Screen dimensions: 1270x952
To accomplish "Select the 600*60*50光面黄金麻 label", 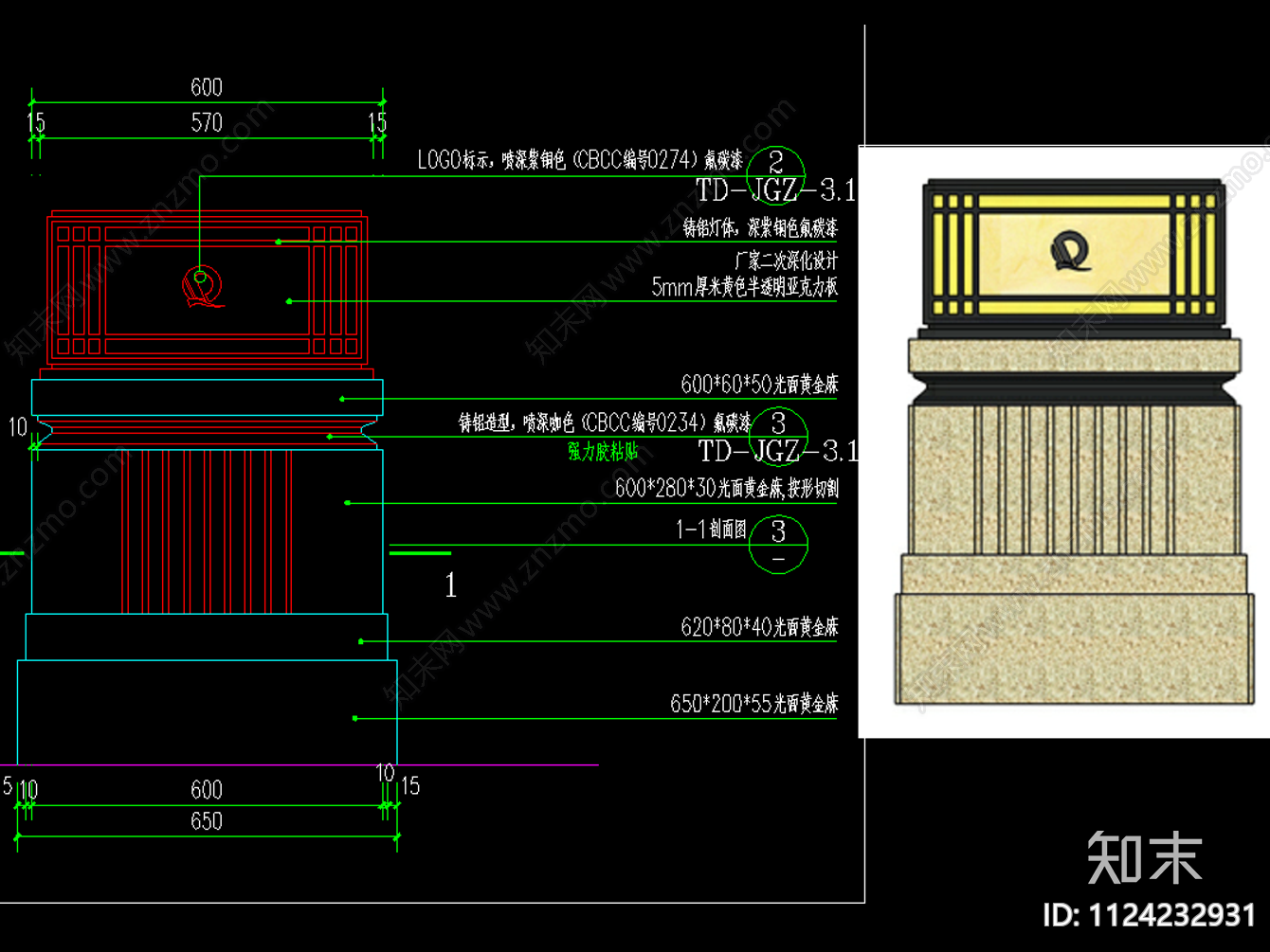I will coord(759,385).
